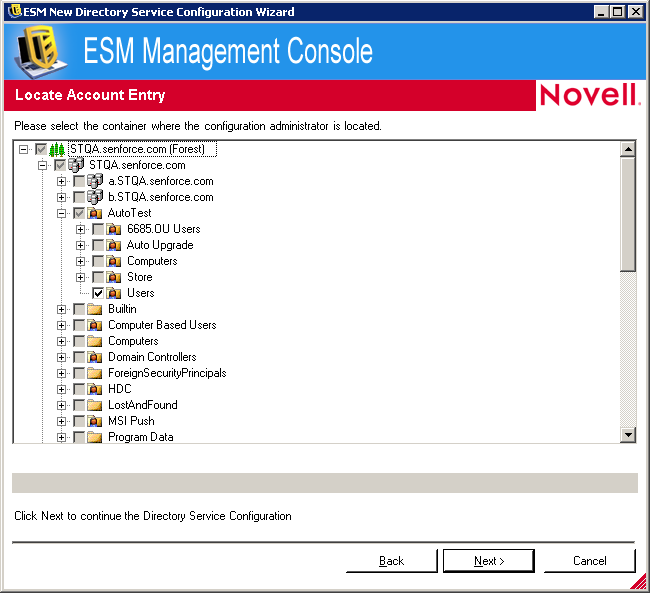The height and width of the screenshot is (593, 650).
Task: Click the domain icon of b.STQA.senforce.com
Action: coord(95,197)
